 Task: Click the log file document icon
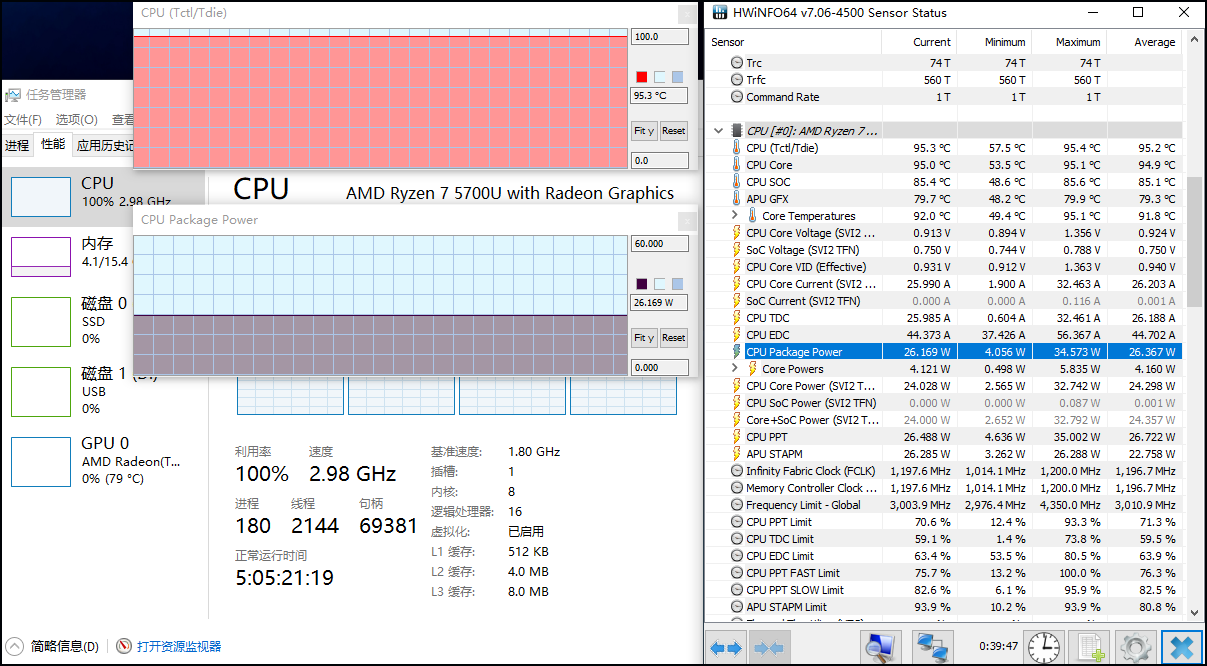click(x=1090, y=647)
